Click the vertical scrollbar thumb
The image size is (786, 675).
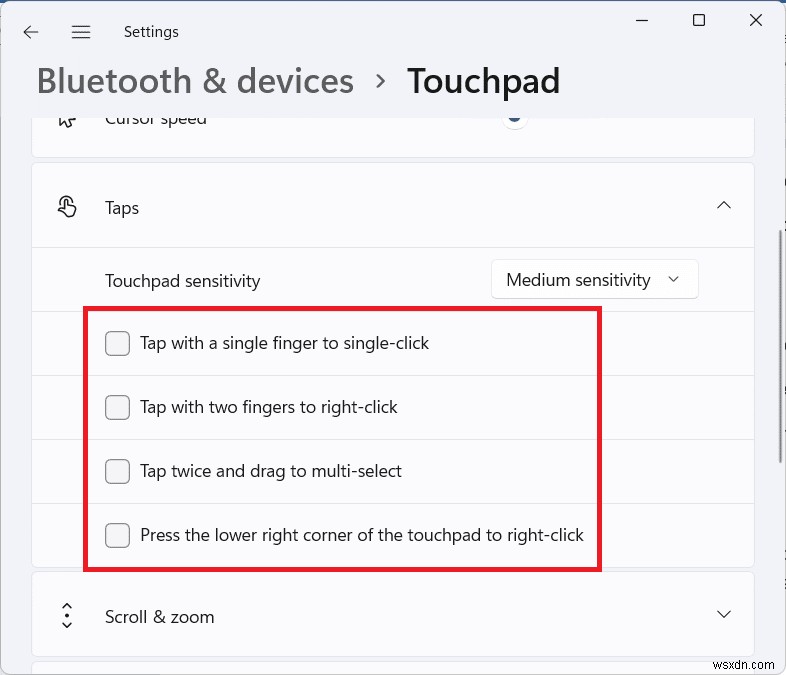780,345
